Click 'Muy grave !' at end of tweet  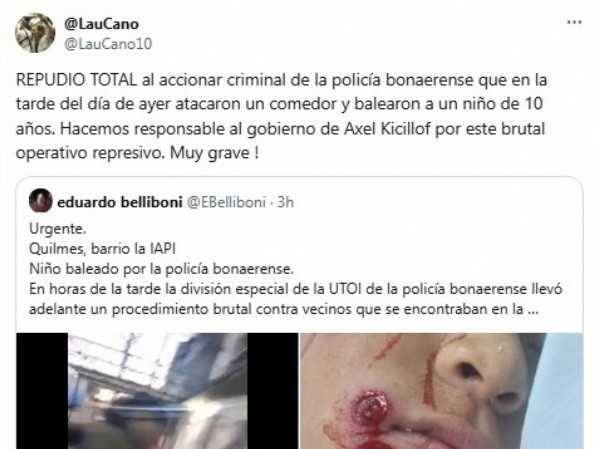point(214,153)
